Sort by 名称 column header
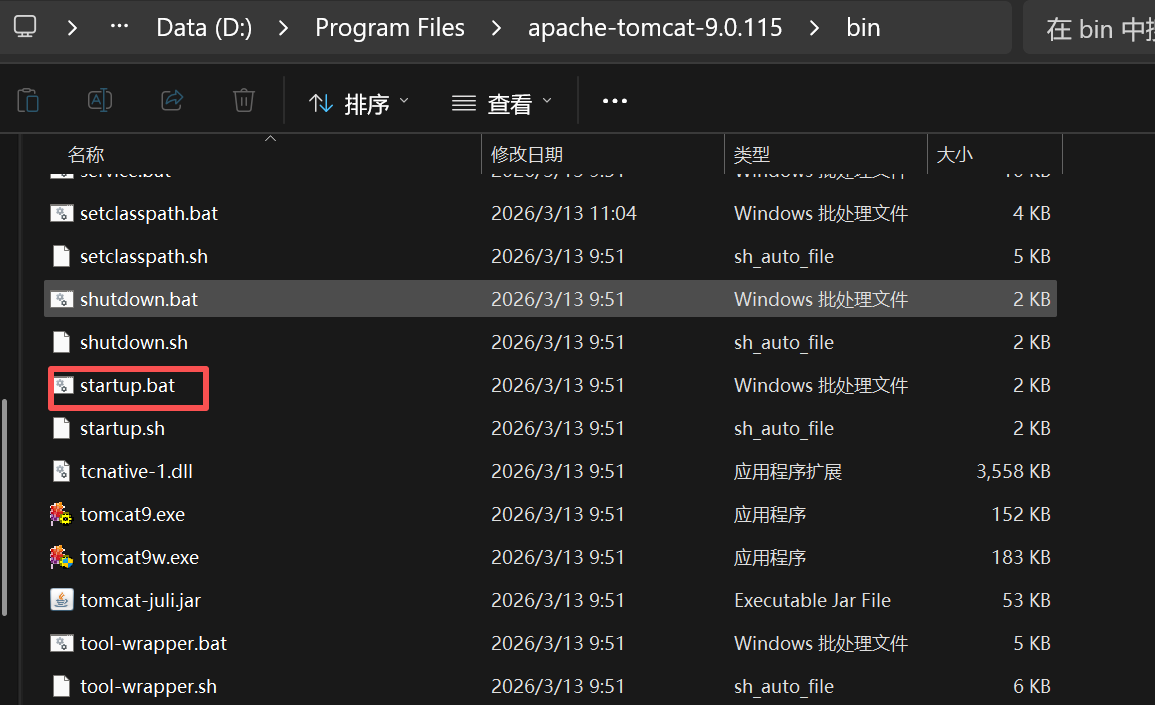1155x705 pixels. 86,155
